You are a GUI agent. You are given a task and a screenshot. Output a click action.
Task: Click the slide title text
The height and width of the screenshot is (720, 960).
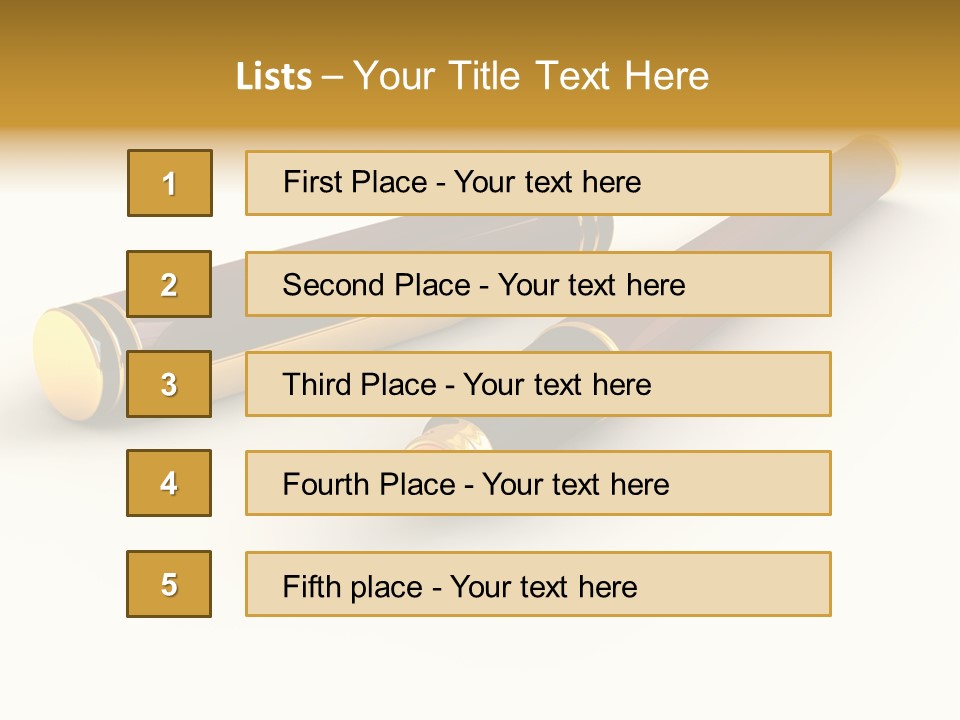(x=472, y=77)
